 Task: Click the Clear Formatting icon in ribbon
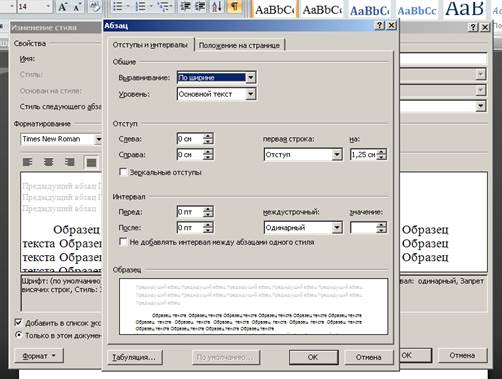tap(94, 7)
